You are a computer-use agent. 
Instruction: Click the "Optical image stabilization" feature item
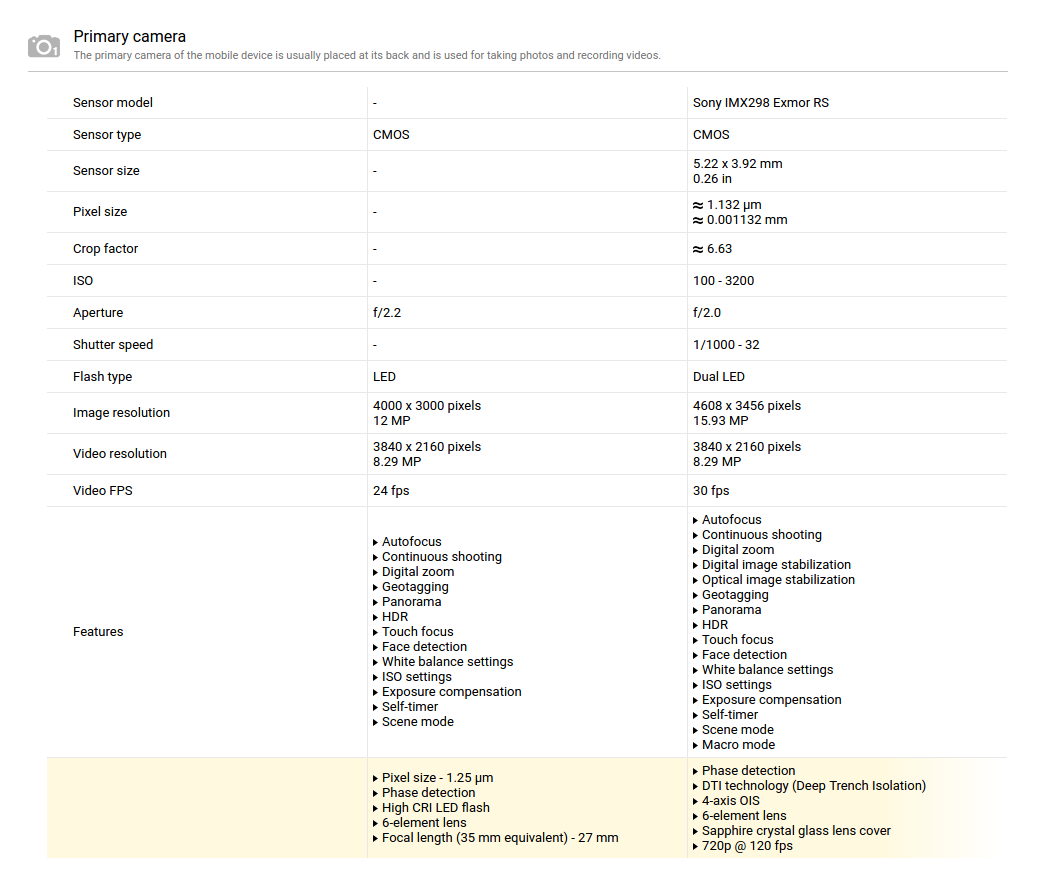tap(778, 580)
